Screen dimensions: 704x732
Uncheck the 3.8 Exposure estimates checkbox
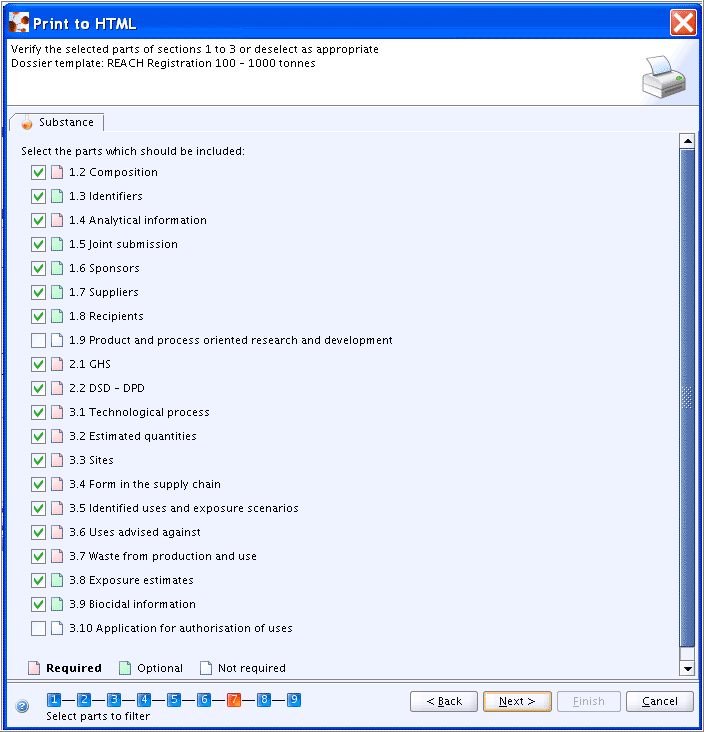(38, 580)
